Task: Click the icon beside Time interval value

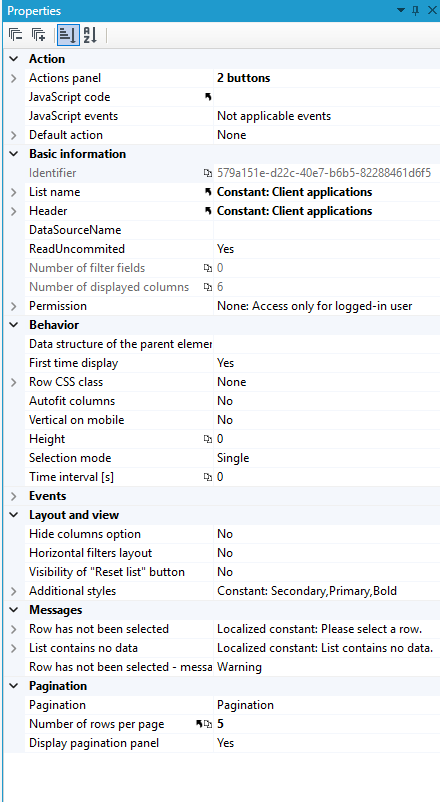Action: click(207, 477)
